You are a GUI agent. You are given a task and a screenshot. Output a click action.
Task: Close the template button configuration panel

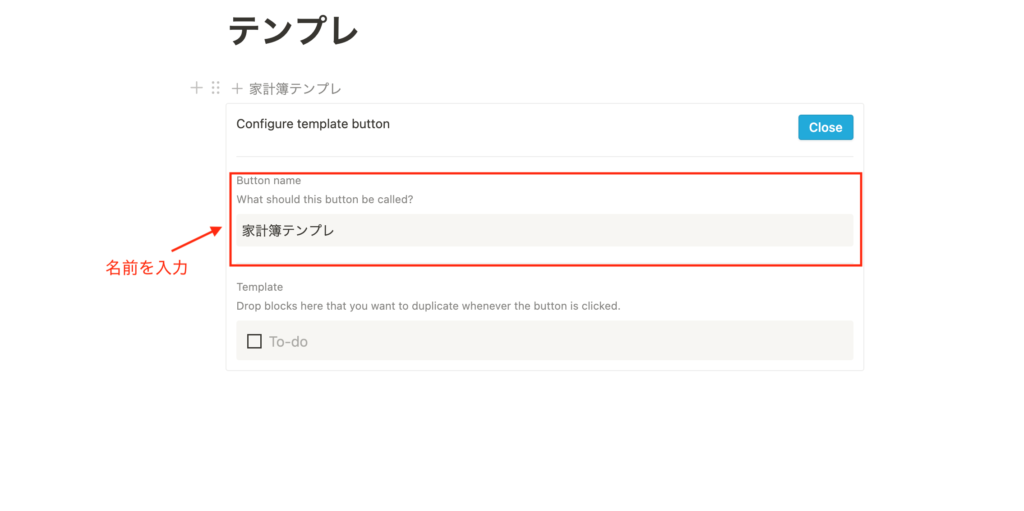[x=825, y=127]
